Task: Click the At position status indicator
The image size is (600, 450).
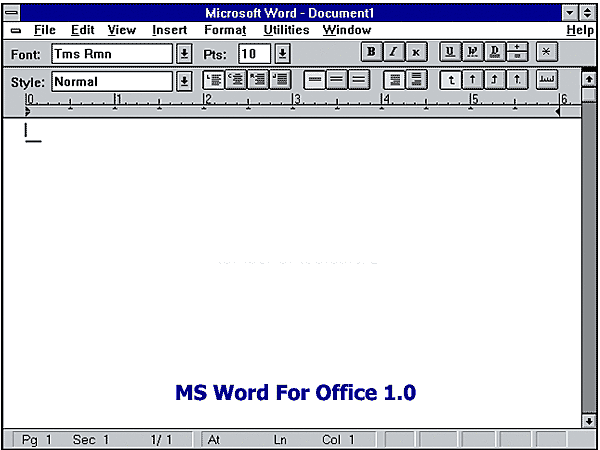Action: tap(214, 440)
